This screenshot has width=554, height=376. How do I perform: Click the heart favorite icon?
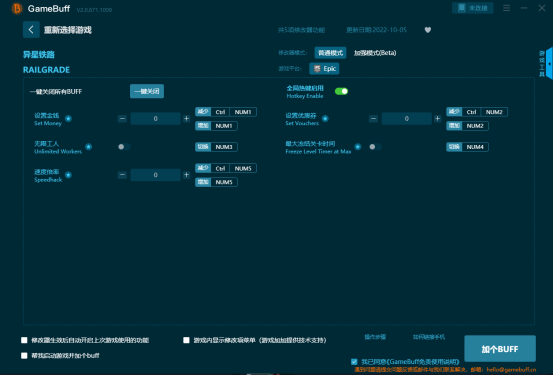428,30
